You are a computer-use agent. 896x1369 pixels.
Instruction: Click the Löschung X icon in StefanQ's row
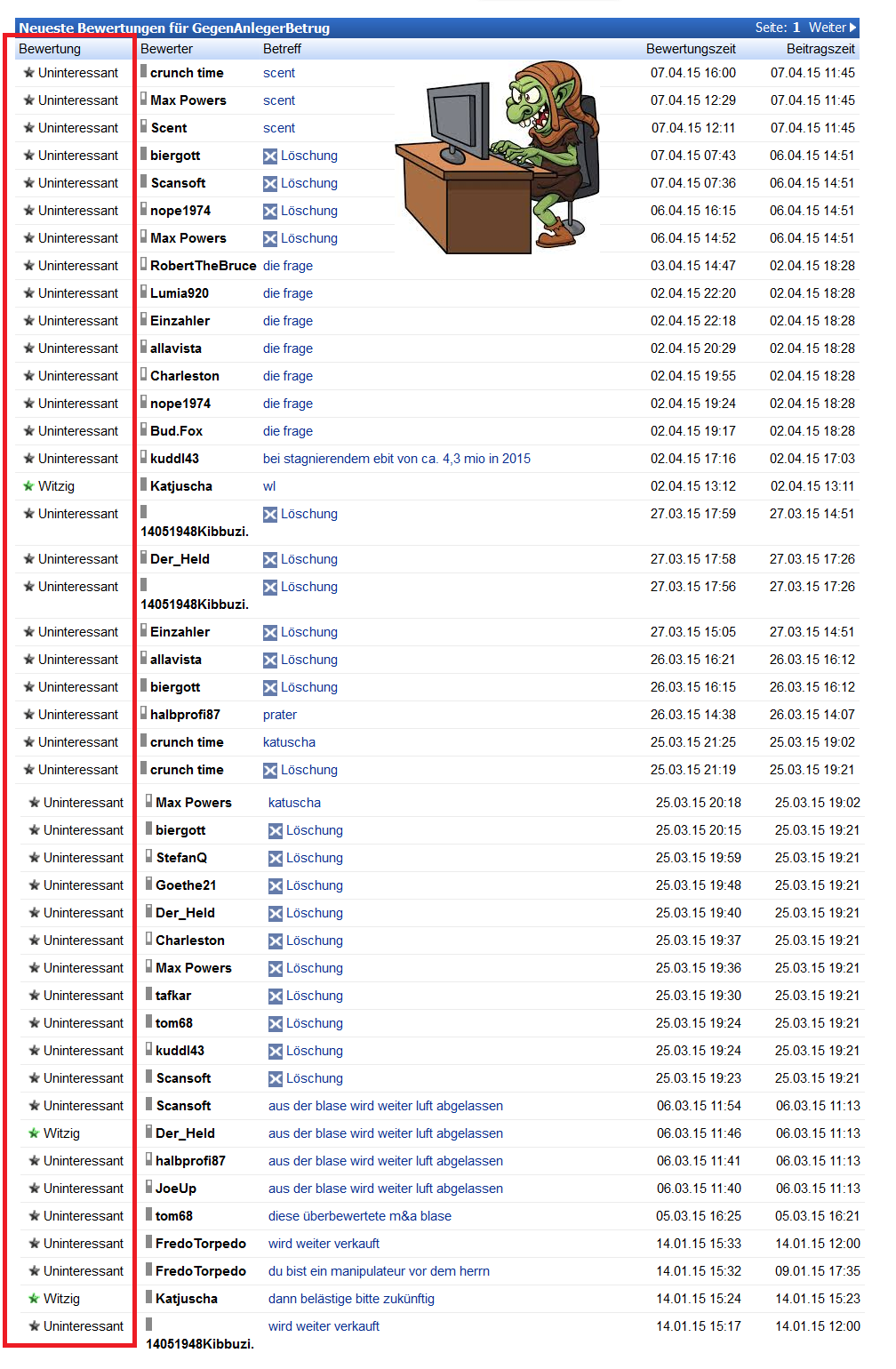pos(276,859)
